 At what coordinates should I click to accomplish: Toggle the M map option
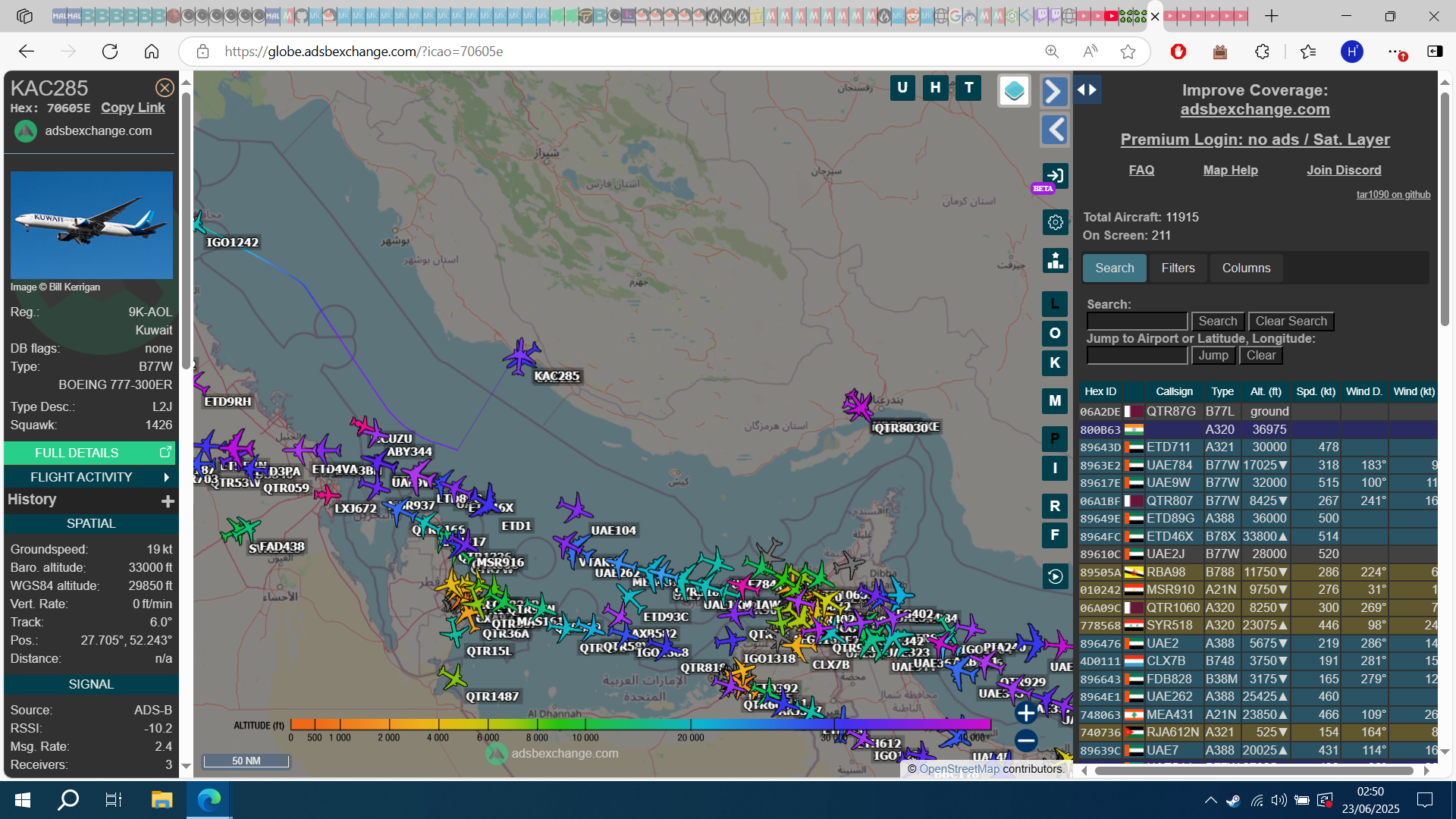[1055, 401]
